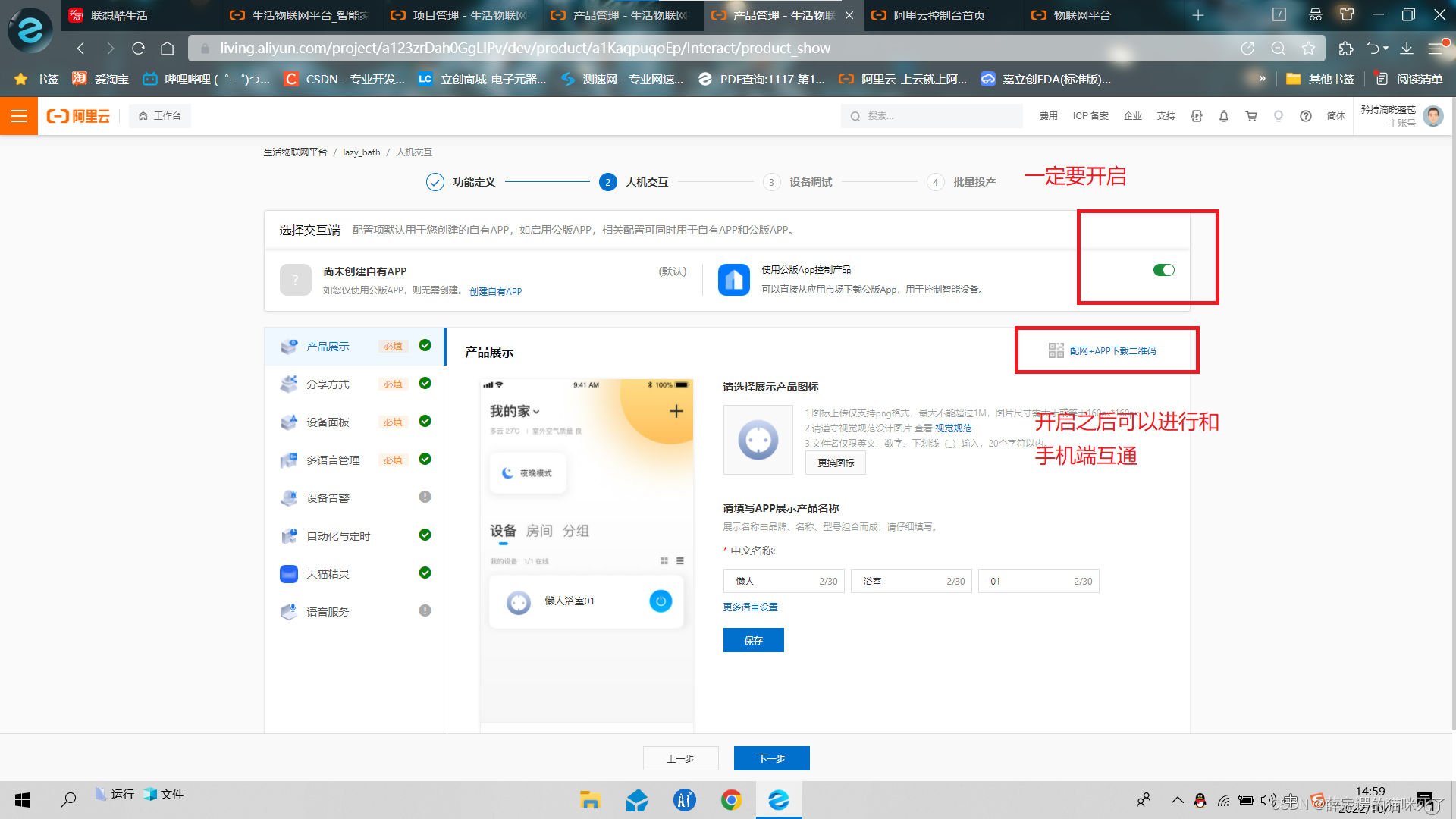Select 设备面板 in left sidebar
The width and height of the screenshot is (1456, 819).
coord(328,422)
